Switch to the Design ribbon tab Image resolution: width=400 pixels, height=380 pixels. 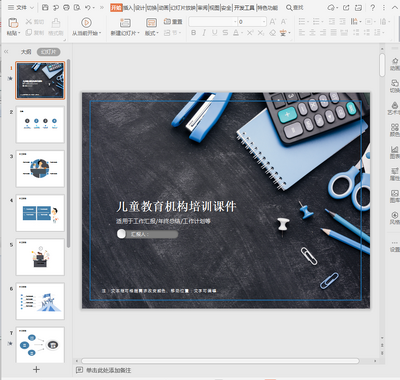point(140,7)
